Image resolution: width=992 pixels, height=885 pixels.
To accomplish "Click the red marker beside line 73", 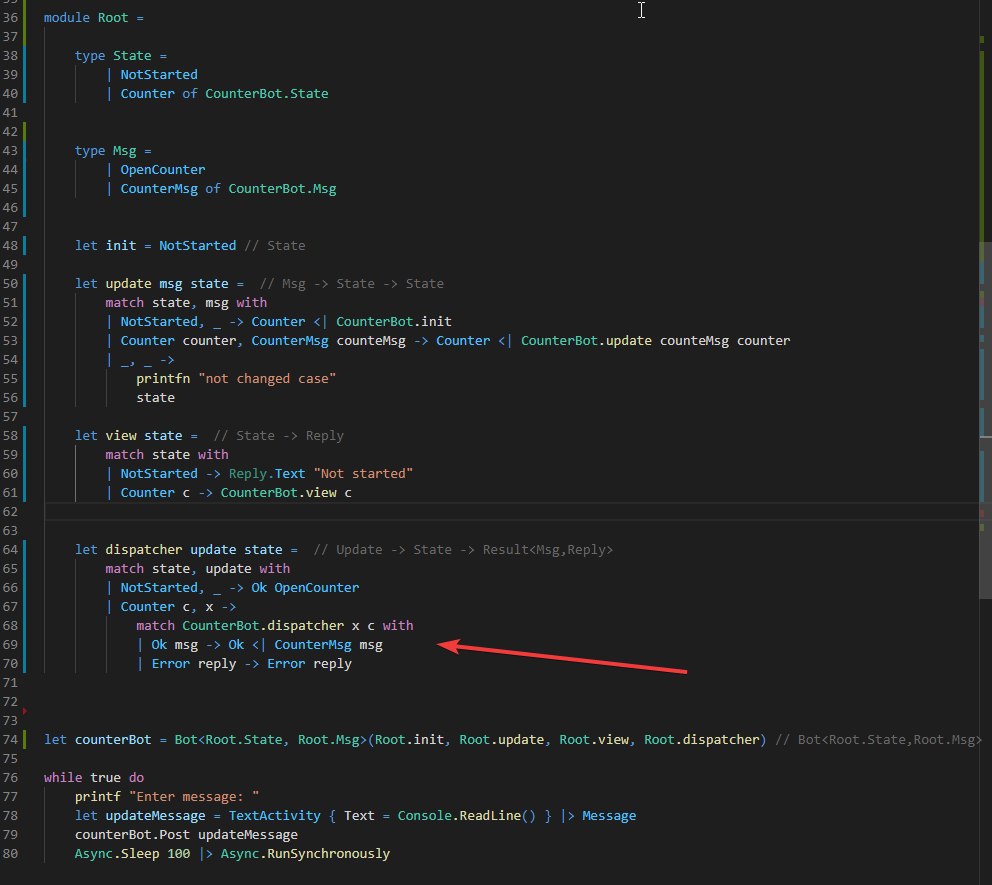I will coord(24,712).
